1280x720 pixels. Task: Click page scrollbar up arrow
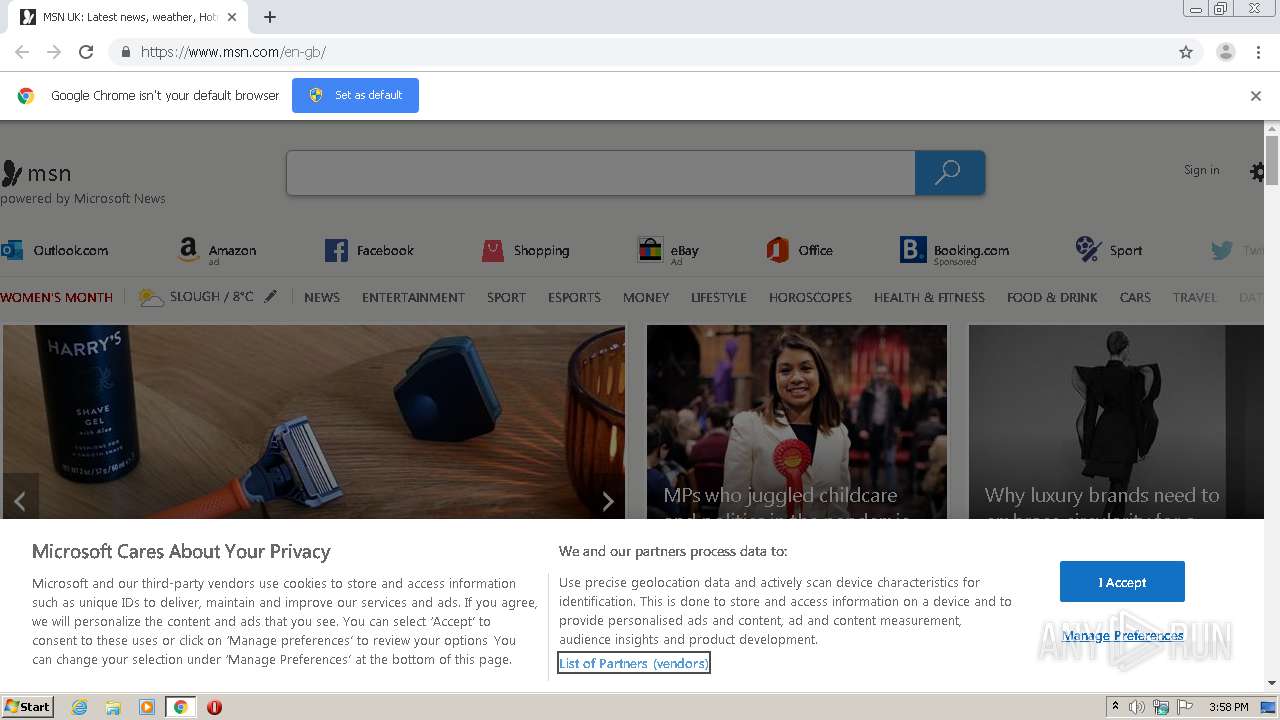[1272, 128]
